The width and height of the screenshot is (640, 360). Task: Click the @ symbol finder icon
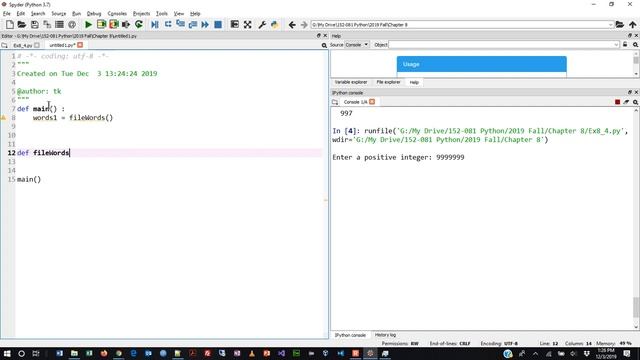tap(72, 24)
